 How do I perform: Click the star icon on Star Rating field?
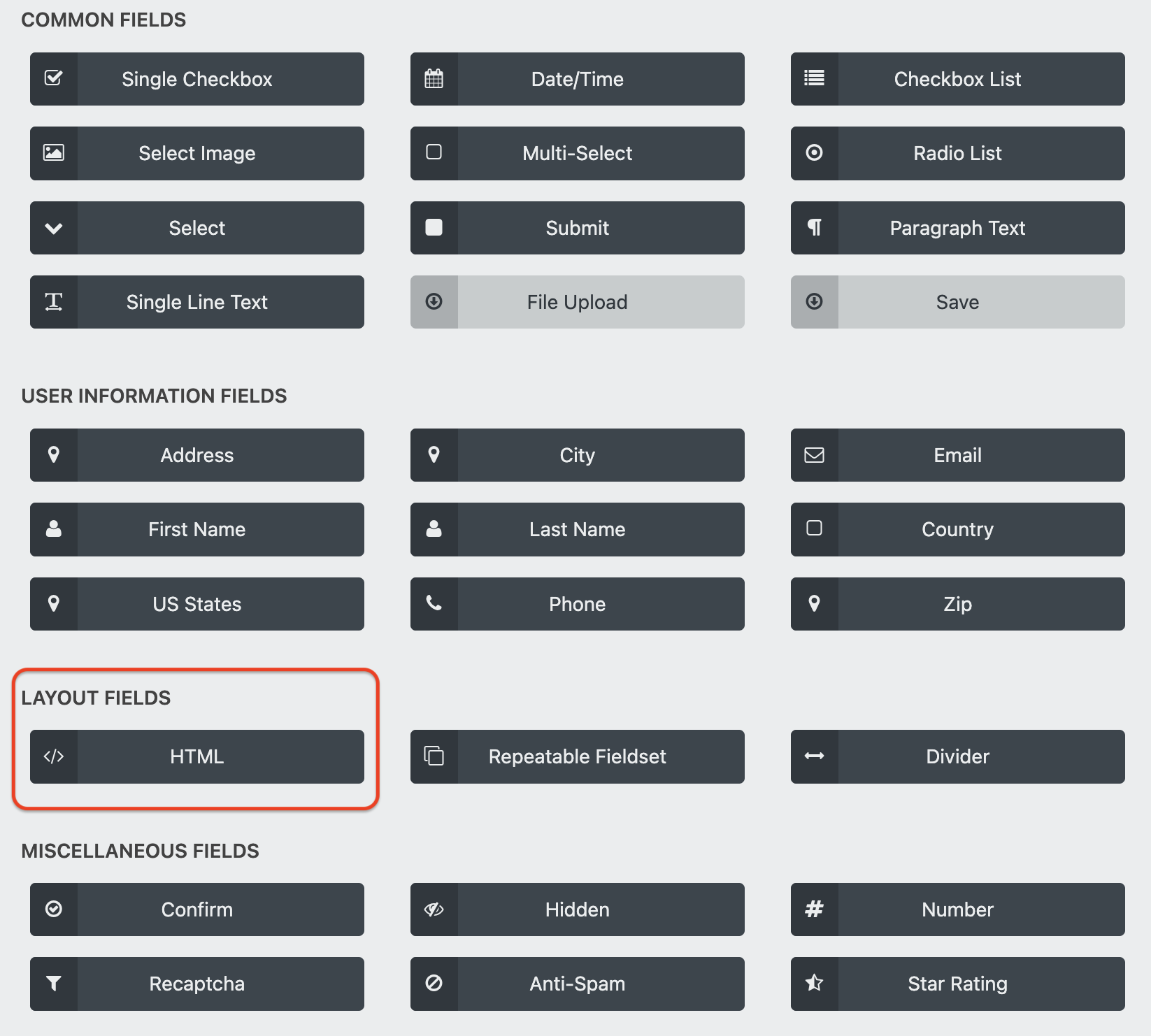click(814, 984)
